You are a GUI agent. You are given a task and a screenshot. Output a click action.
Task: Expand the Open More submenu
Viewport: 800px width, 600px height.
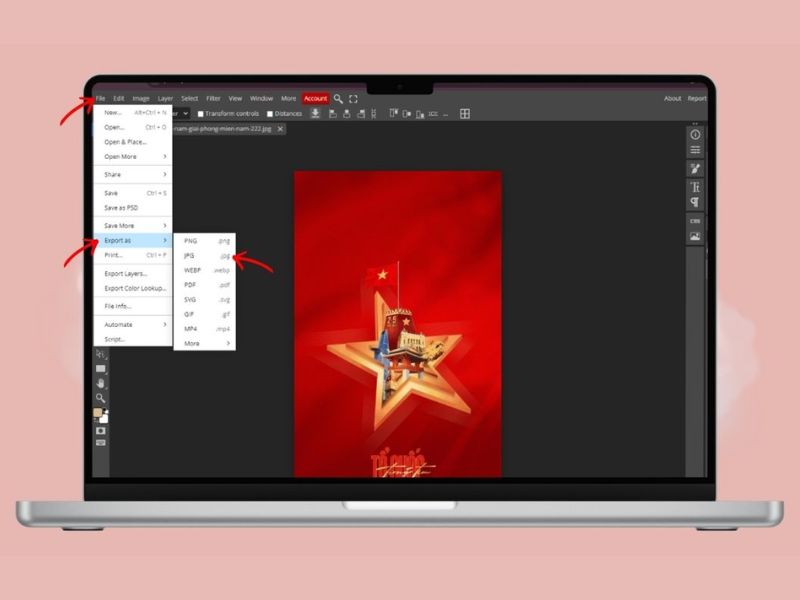134,157
